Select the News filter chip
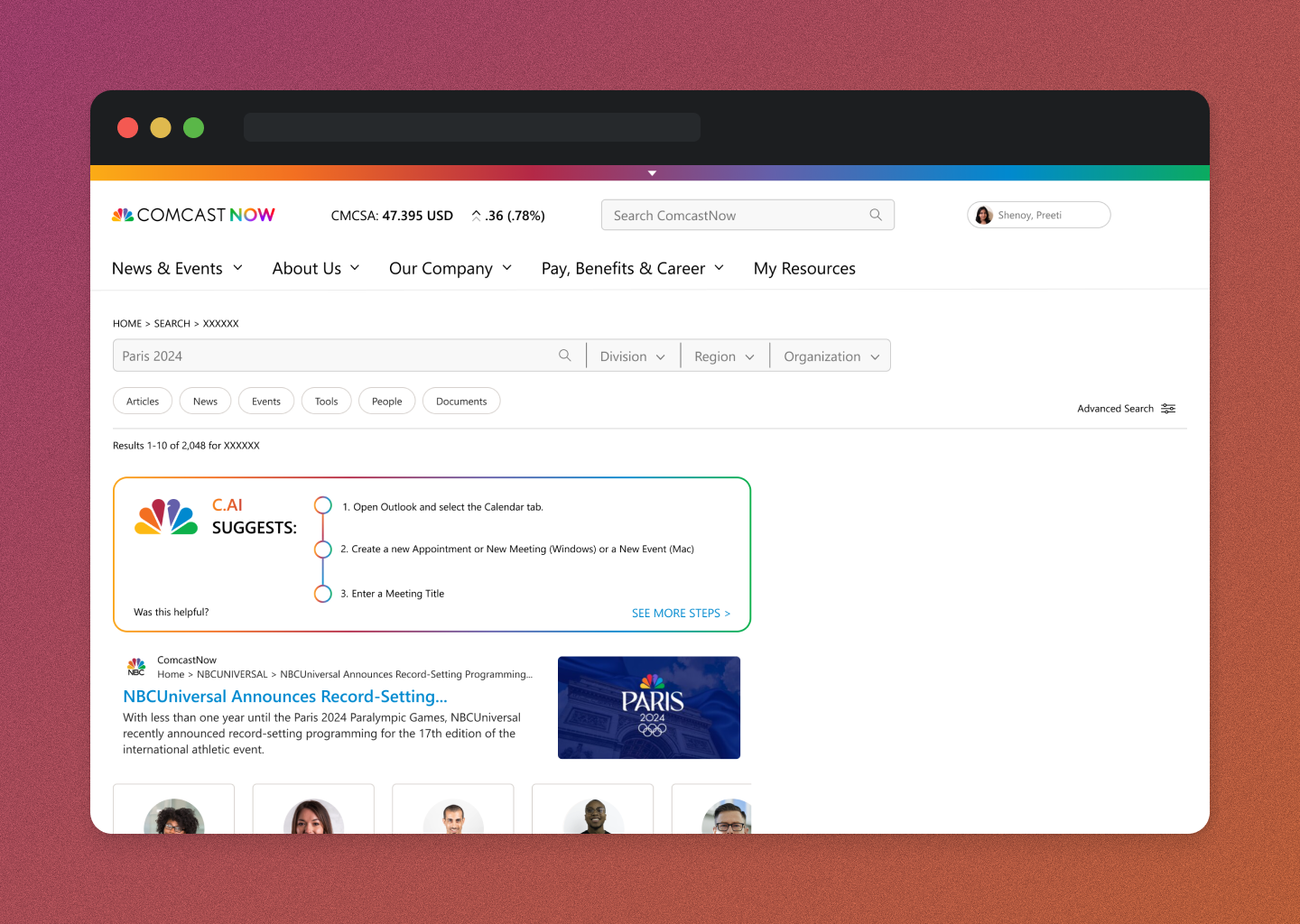This screenshot has height=924, width=1300. (x=205, y=402)
